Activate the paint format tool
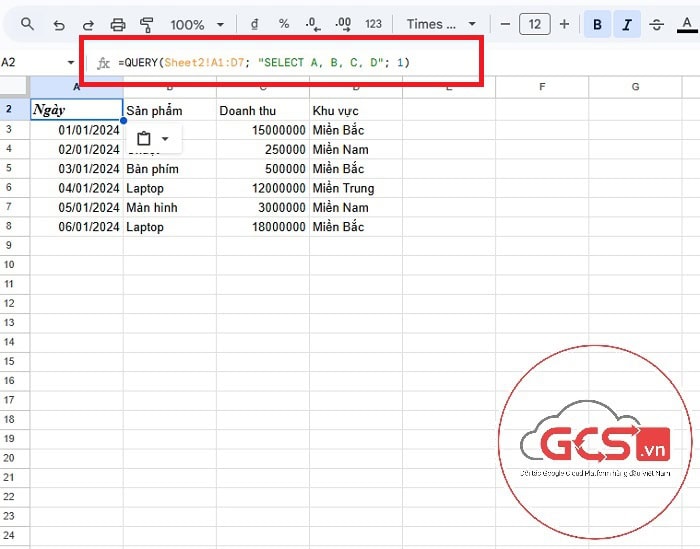This screenshot has width=700, height=549. (x=147, y=24)
